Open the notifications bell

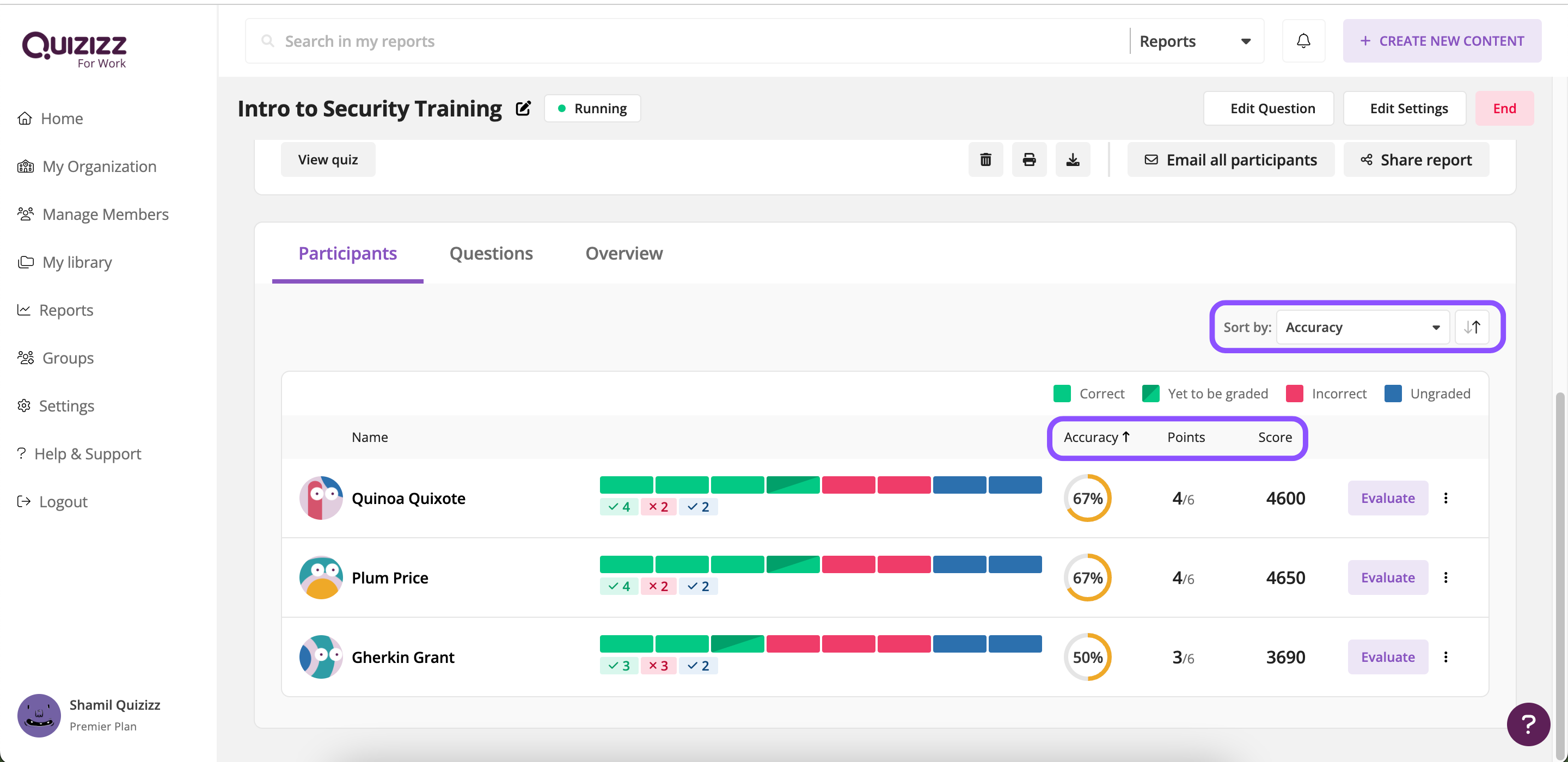pyautogui.click(x=1303, y=41)
